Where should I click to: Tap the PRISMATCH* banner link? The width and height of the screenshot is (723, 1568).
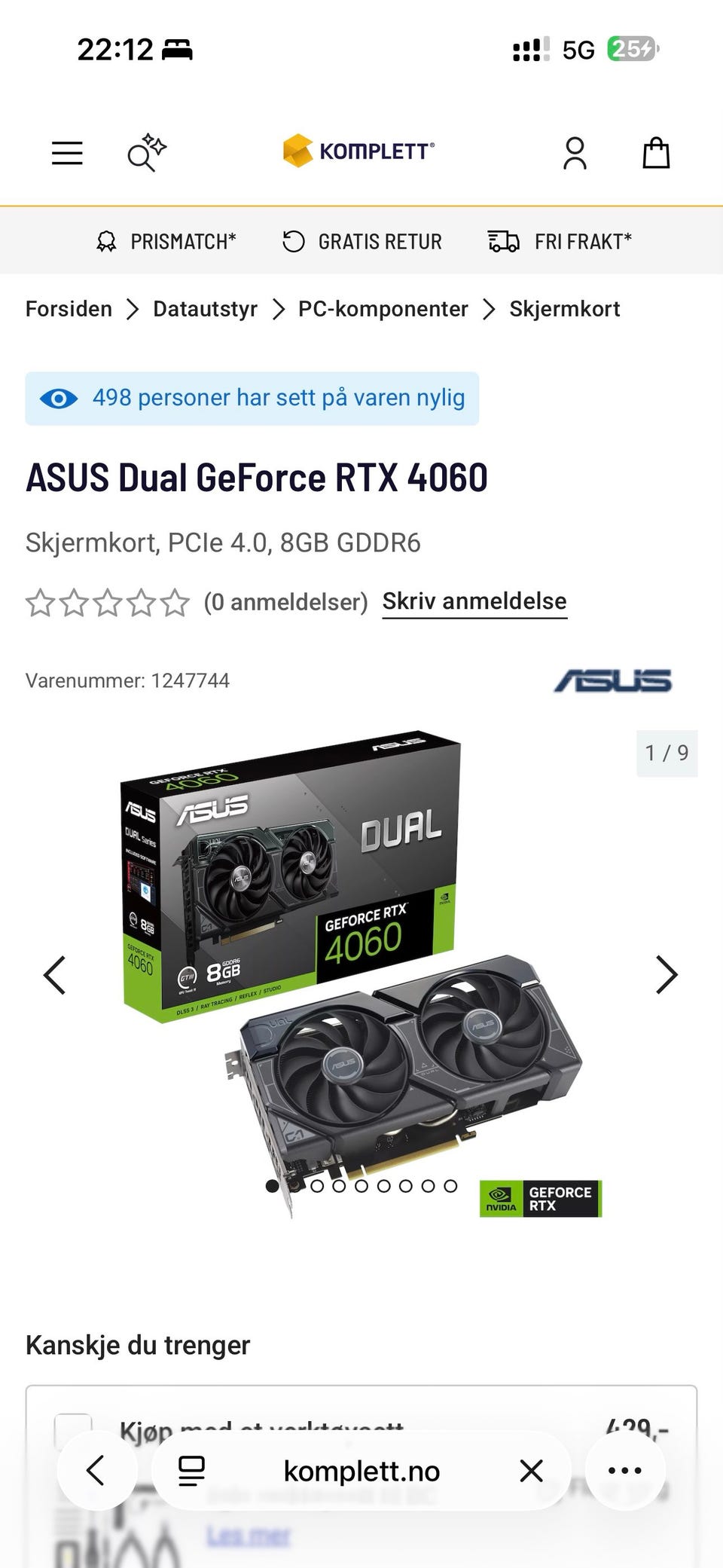[x=166, y=242]
